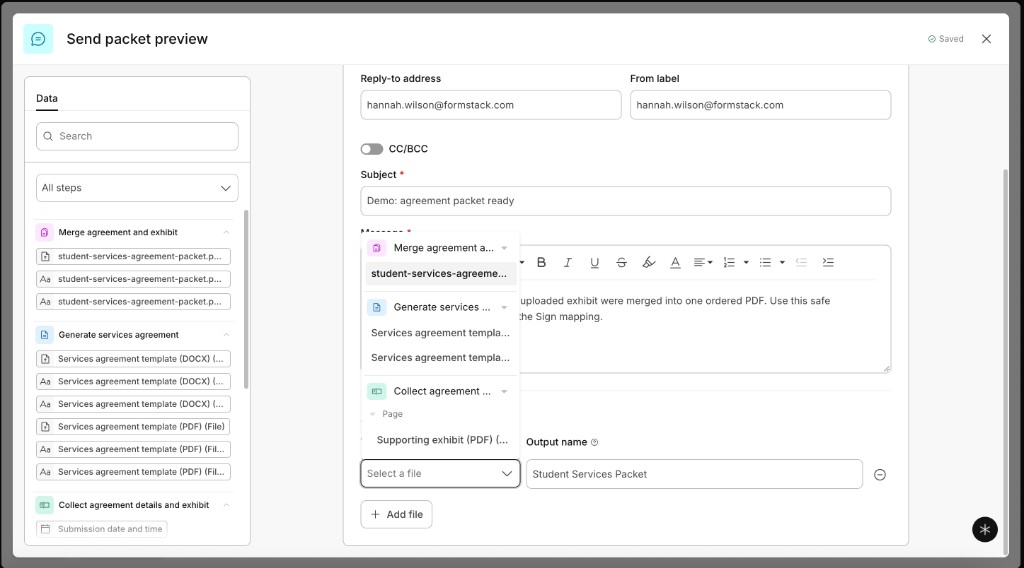Close the Send packet preview dialog

986,39
